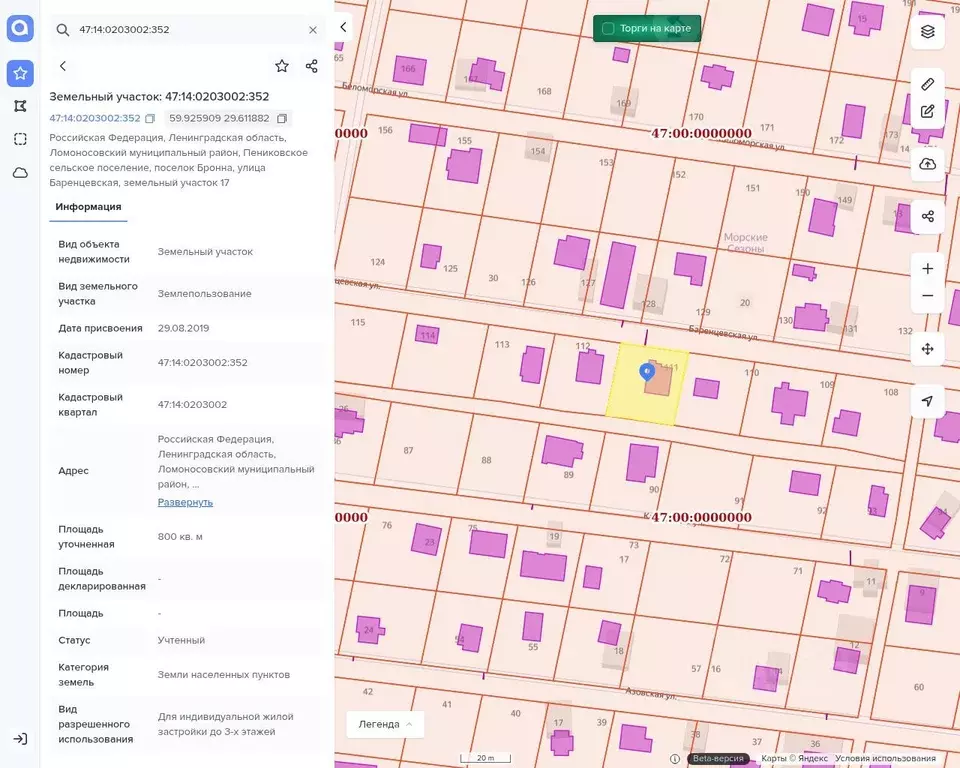The image size is (960, 768).
Task: Open Условия использования link
Action: coord(885,759)
